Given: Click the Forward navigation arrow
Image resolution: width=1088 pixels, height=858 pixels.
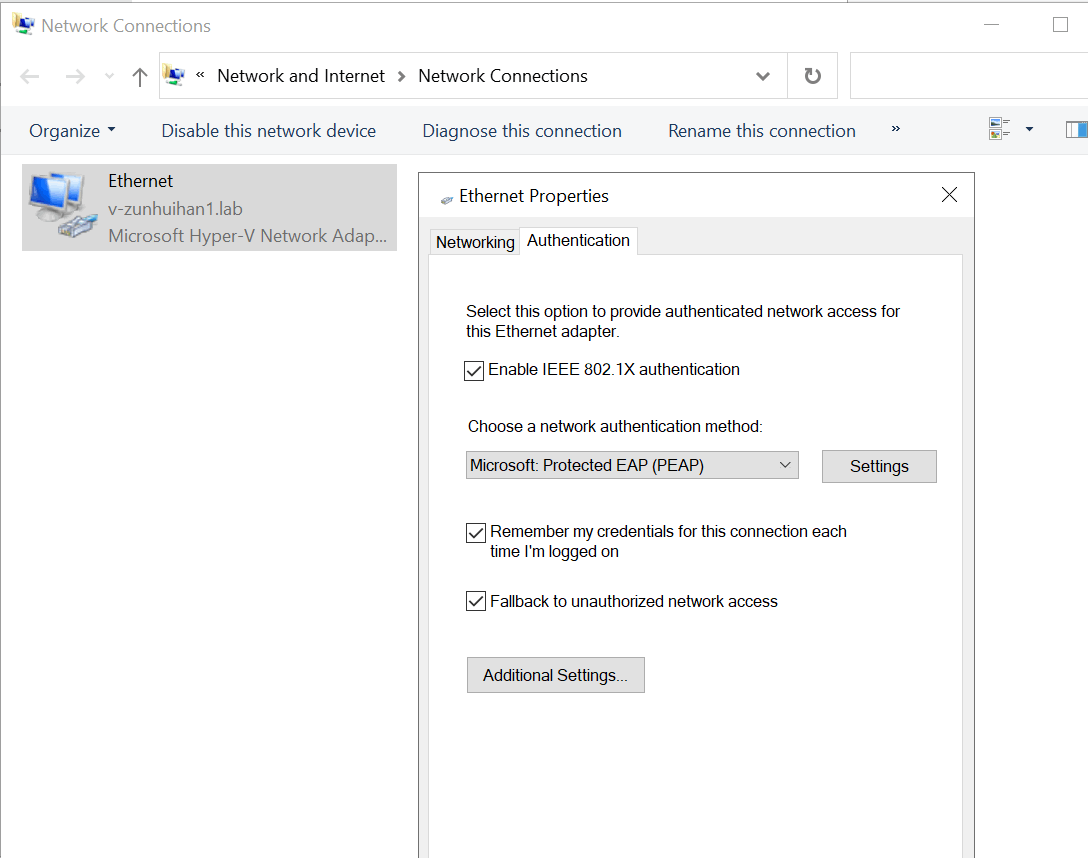Looking at the screenshot, I should (74, 75).
